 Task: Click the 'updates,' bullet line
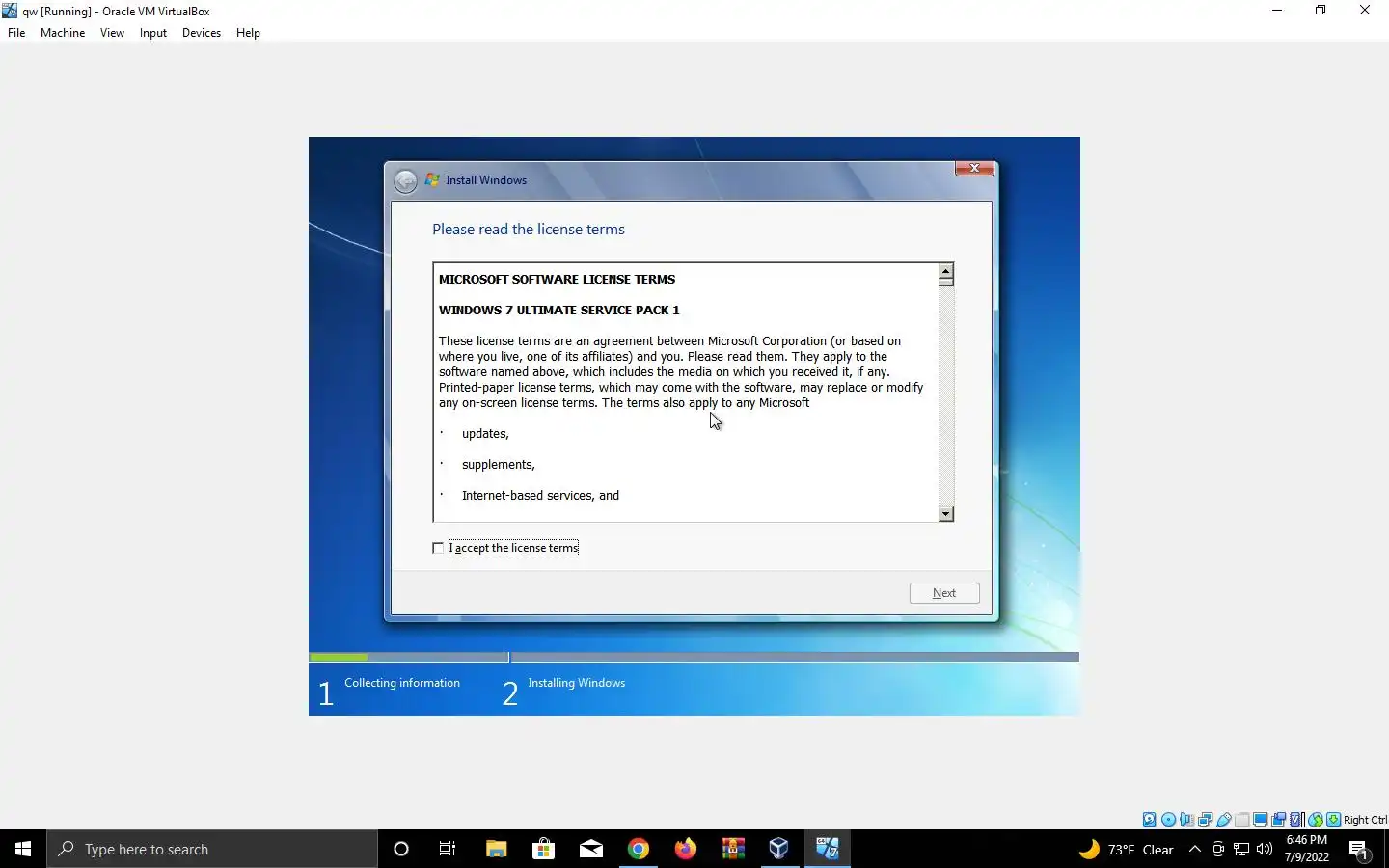click(x=485, y=434)
